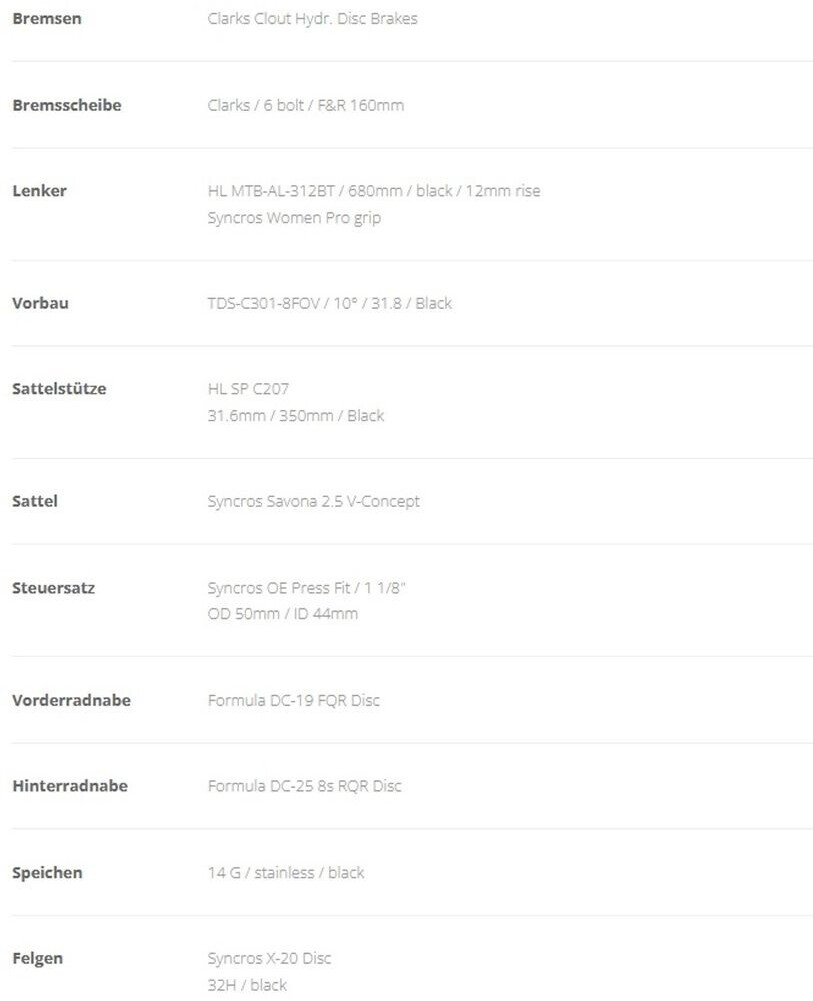Click the Syncros Savona 2.5 V-Concept text
Viewport: 813px width, 1001px height.
click(x=313, y=501)
